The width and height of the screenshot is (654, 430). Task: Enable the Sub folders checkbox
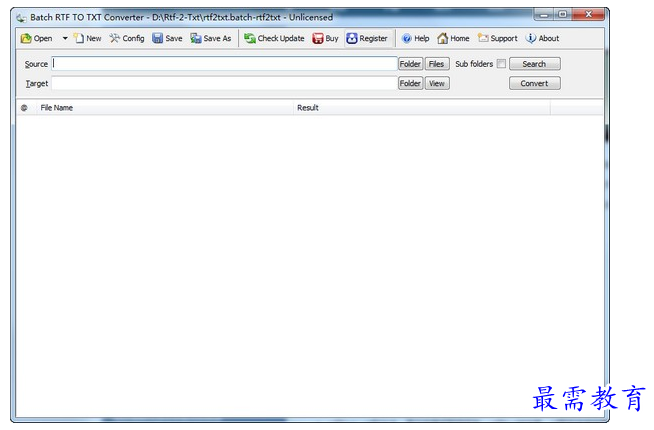pos(501,64)
